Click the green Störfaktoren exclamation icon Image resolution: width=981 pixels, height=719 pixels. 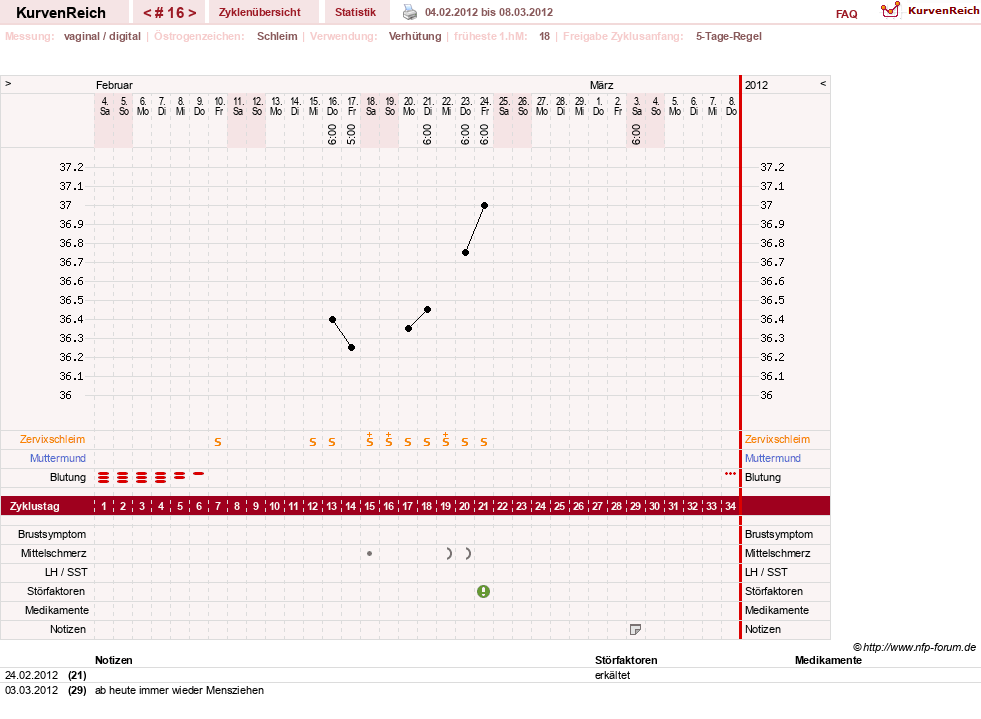tap(484, 591)
